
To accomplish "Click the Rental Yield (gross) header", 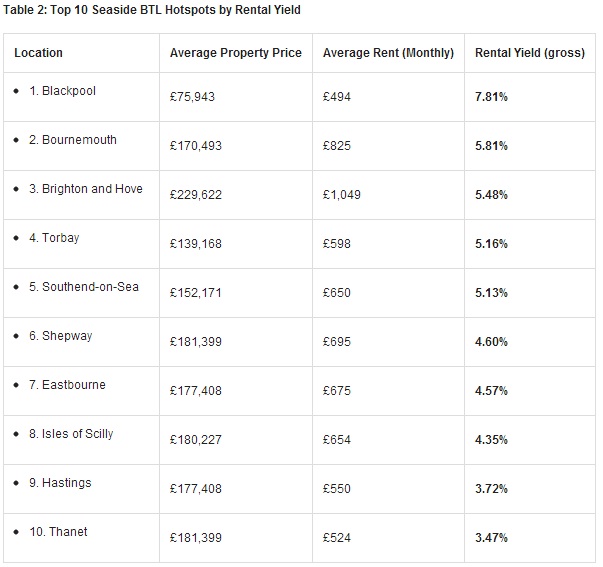I will [530, 53].
